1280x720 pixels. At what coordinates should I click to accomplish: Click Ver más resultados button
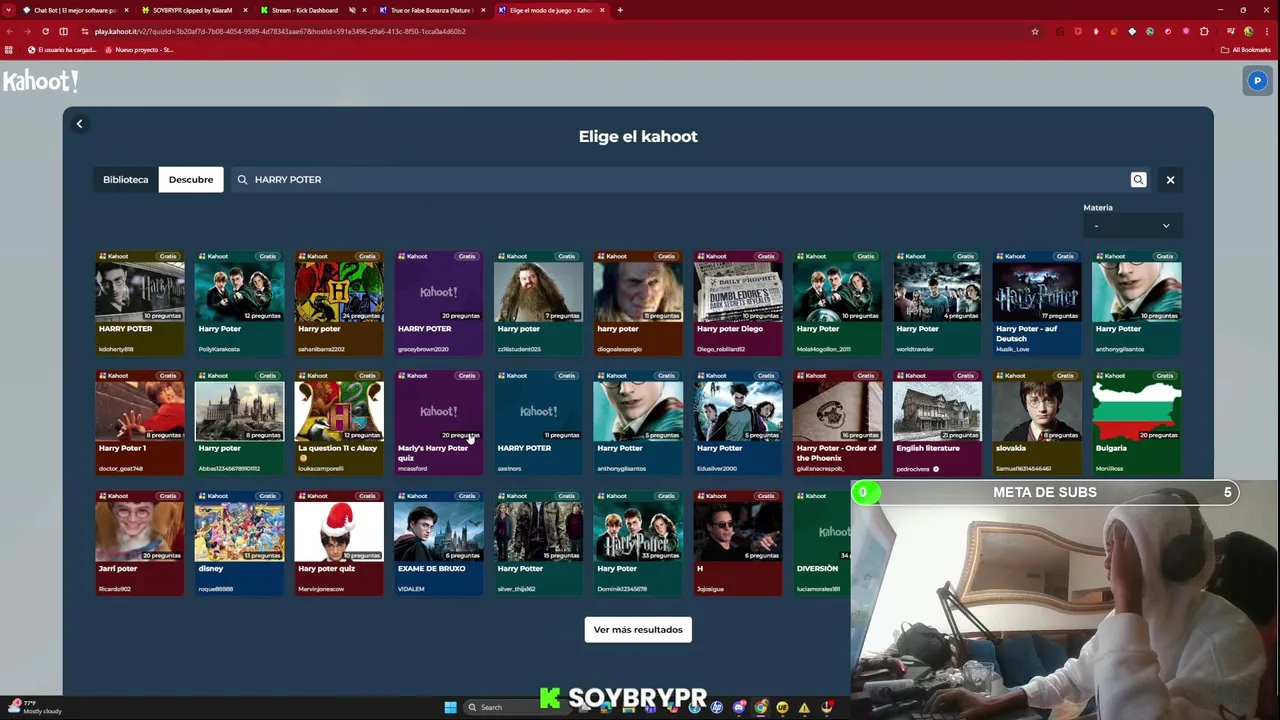click(638, 630)
